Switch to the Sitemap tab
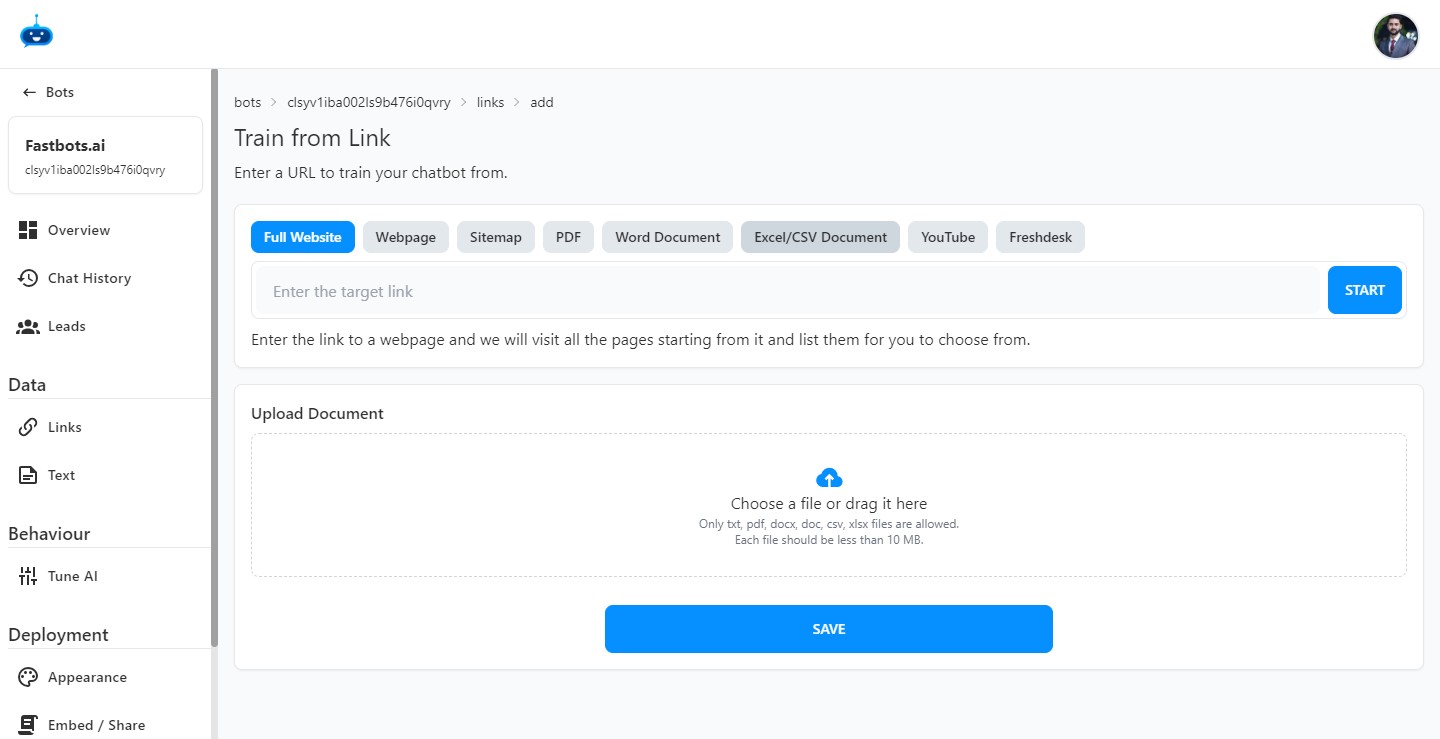 496,237
